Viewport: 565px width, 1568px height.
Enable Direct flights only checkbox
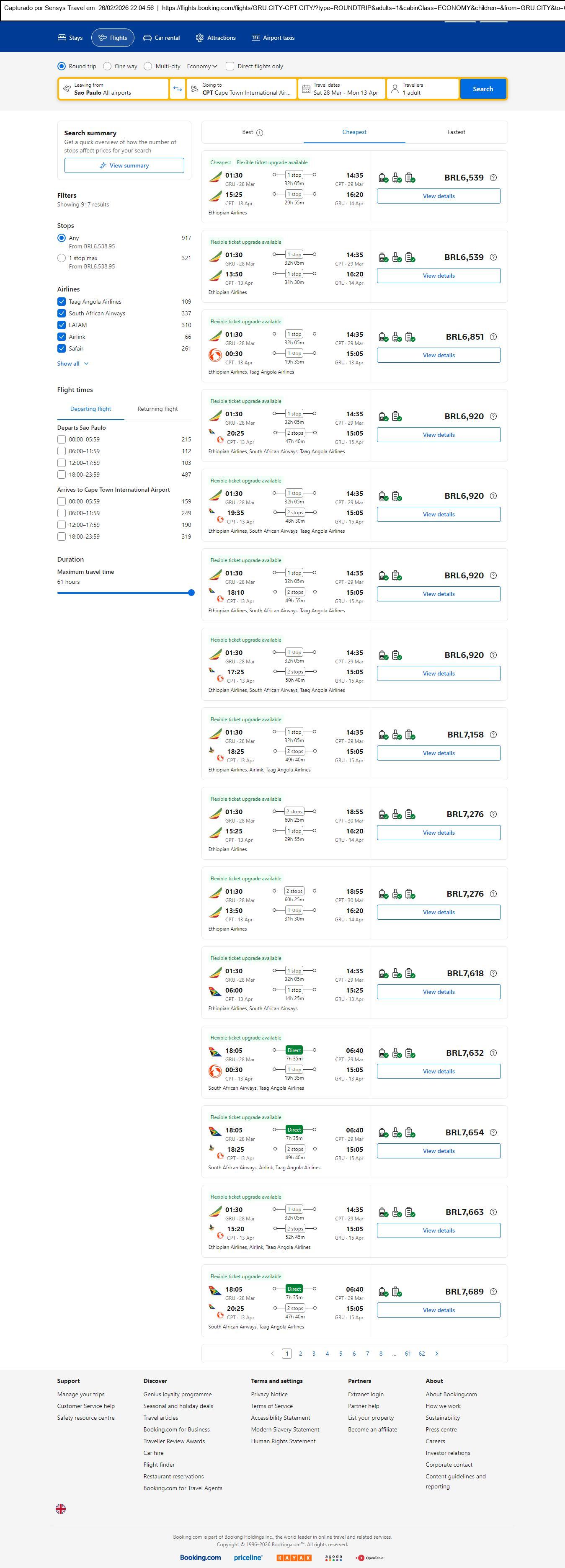(230, 66)
